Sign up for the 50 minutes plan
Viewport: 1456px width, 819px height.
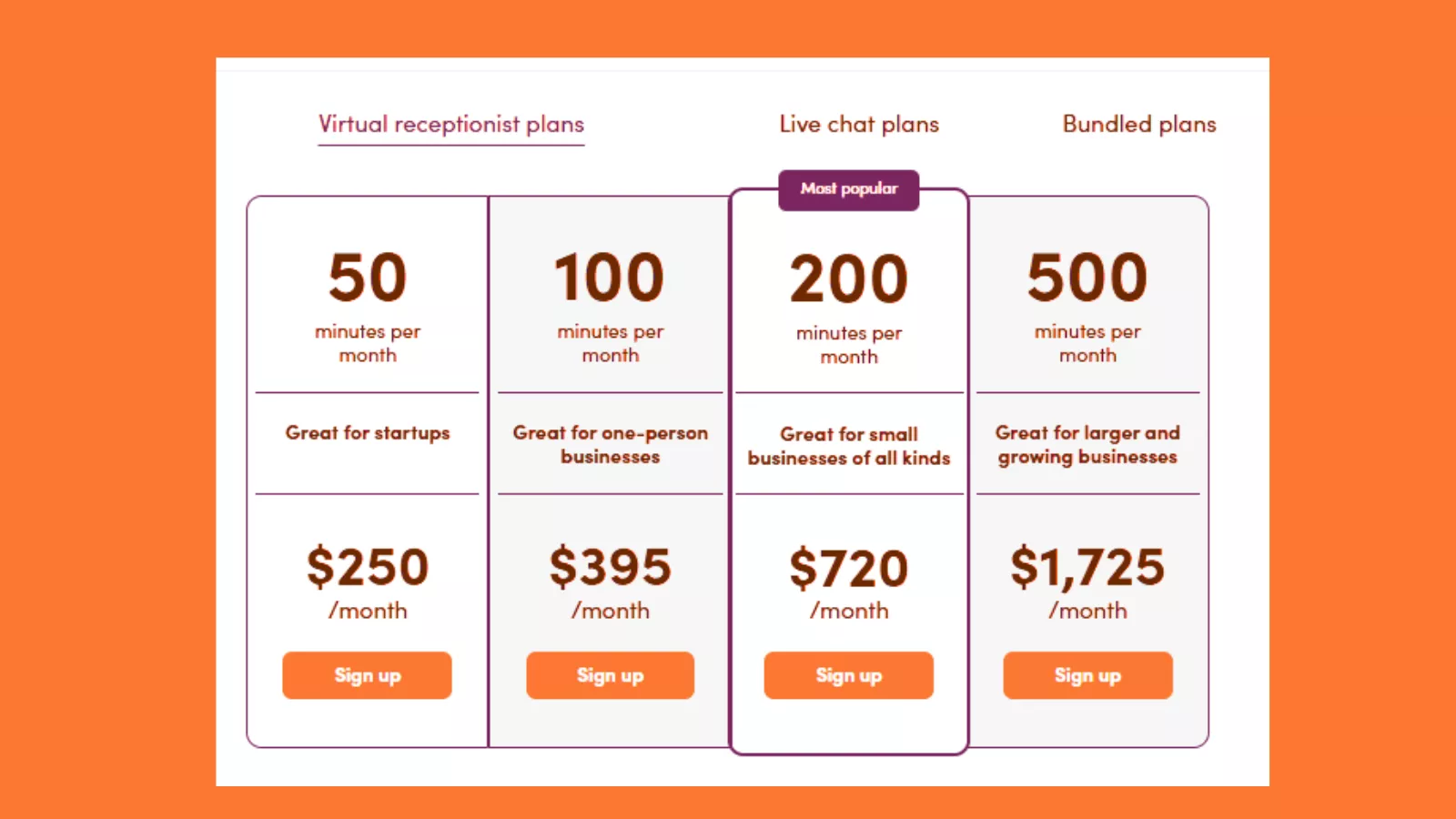[x=367, y=675]
